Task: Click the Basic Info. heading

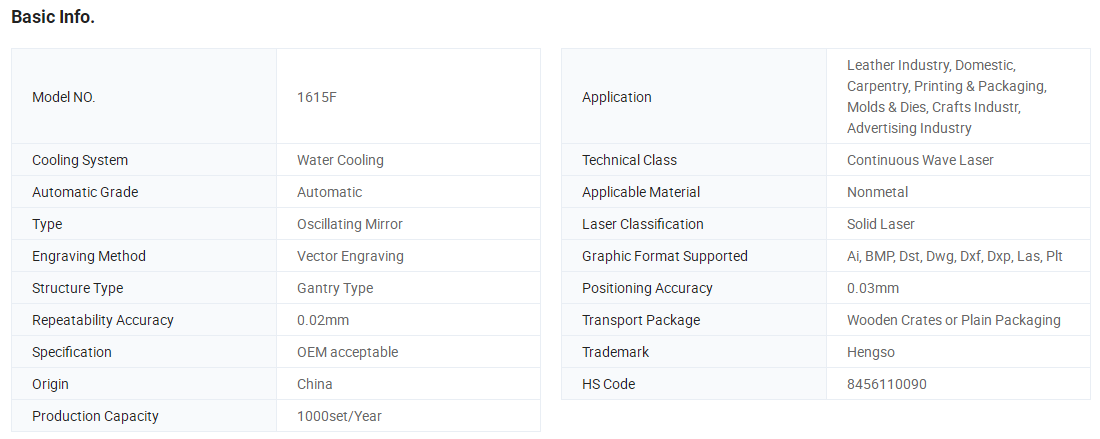Action: [53, 18]
